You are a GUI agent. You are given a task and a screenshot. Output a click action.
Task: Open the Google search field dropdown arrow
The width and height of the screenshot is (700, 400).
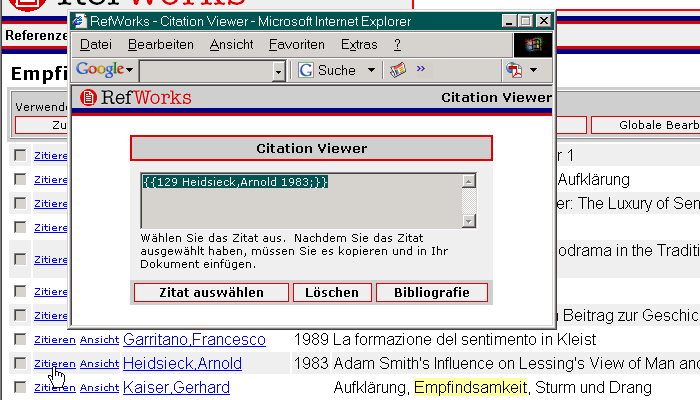coord(279,71)
